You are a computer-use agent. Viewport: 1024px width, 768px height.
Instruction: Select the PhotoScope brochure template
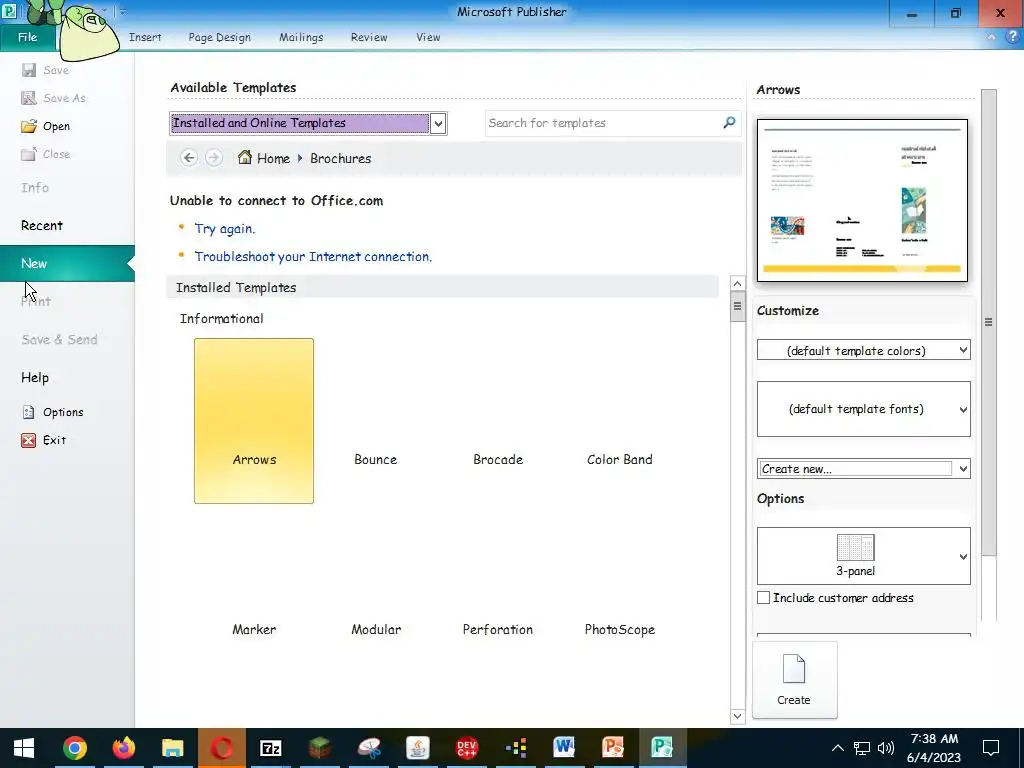point(620,591)
